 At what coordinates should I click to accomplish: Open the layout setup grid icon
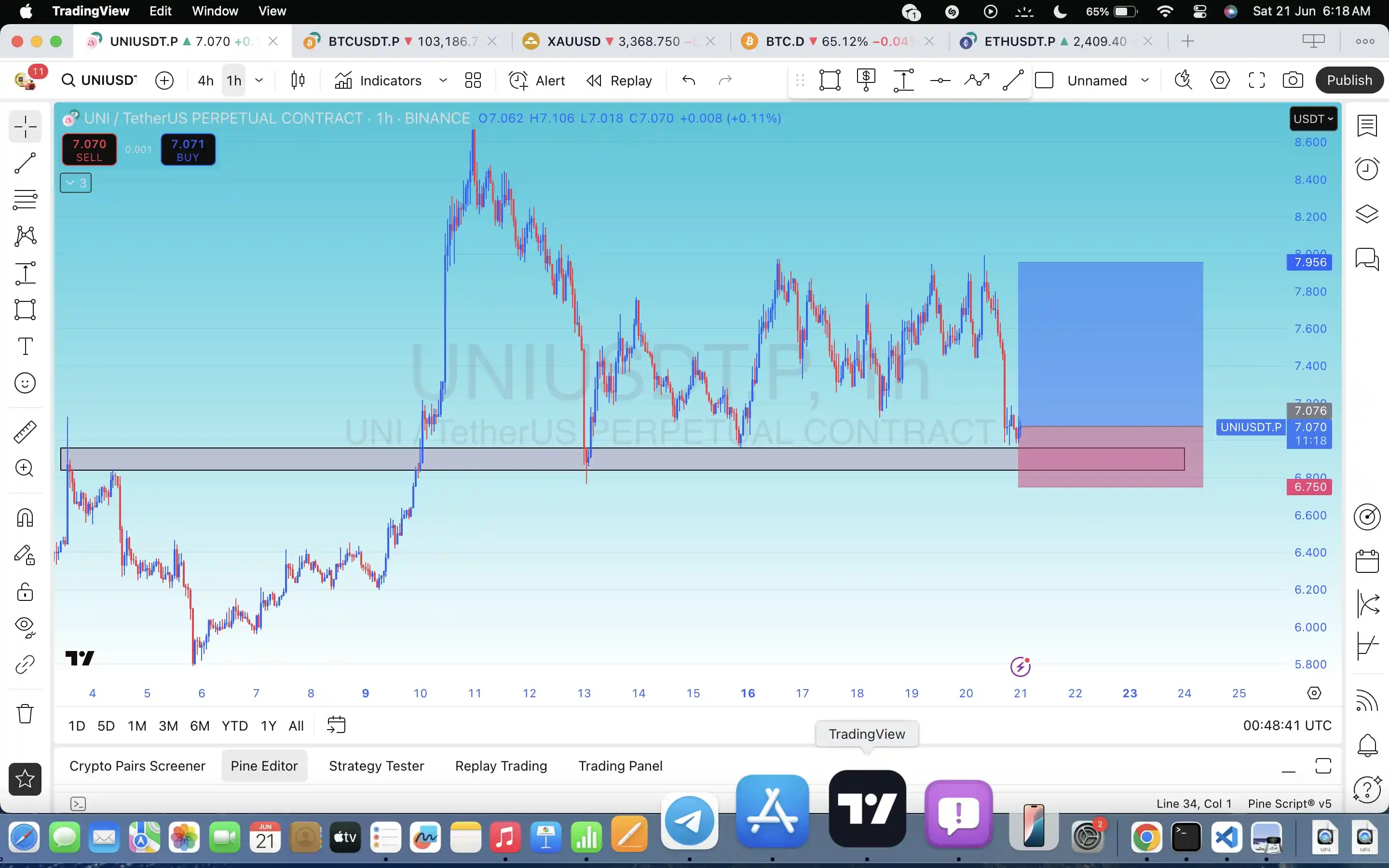pos(473,81)
